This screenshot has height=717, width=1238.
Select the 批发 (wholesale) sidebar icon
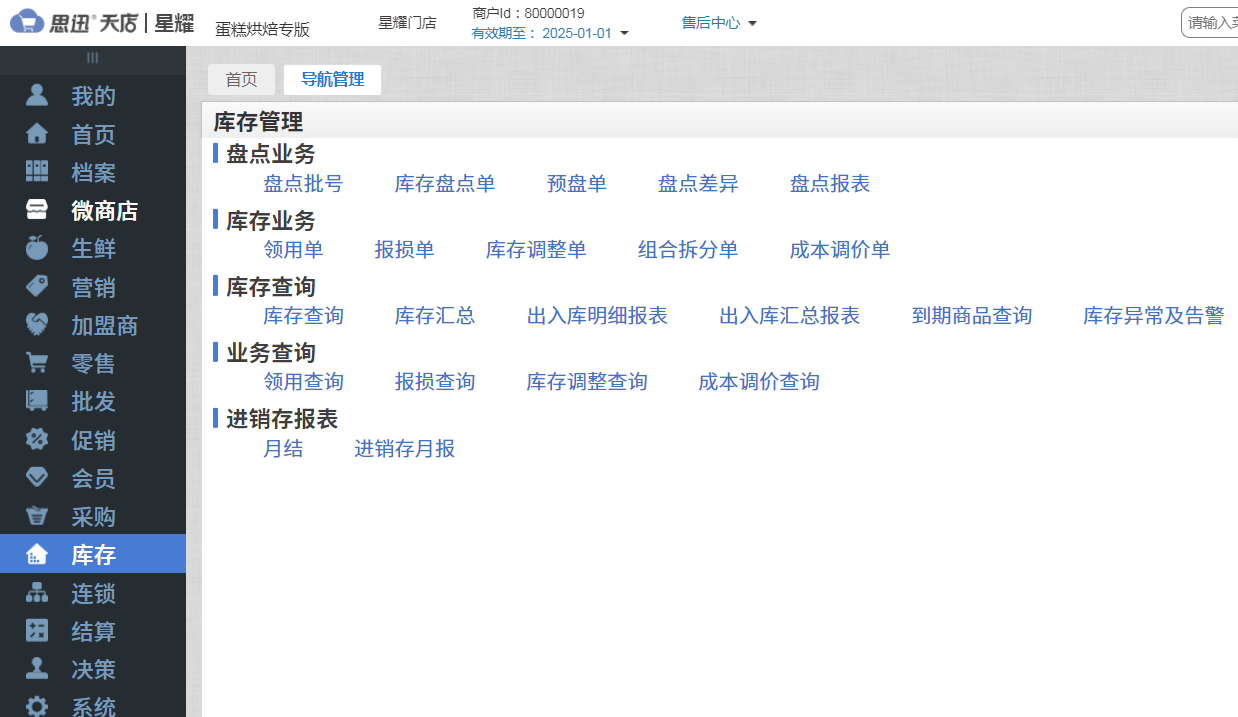click(37, 401)
